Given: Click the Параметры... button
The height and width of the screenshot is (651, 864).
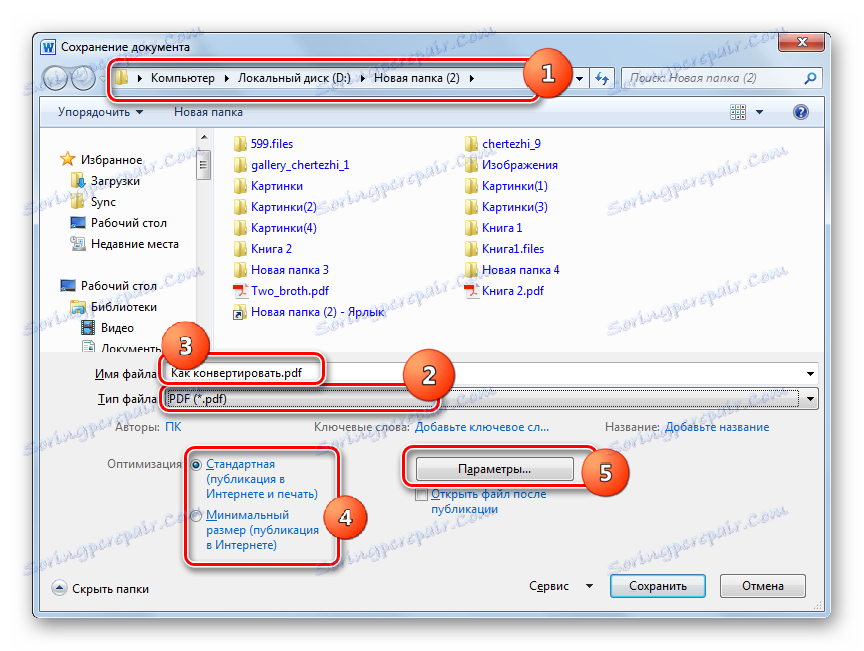Looking at the screenshot, I should point(494,469).
